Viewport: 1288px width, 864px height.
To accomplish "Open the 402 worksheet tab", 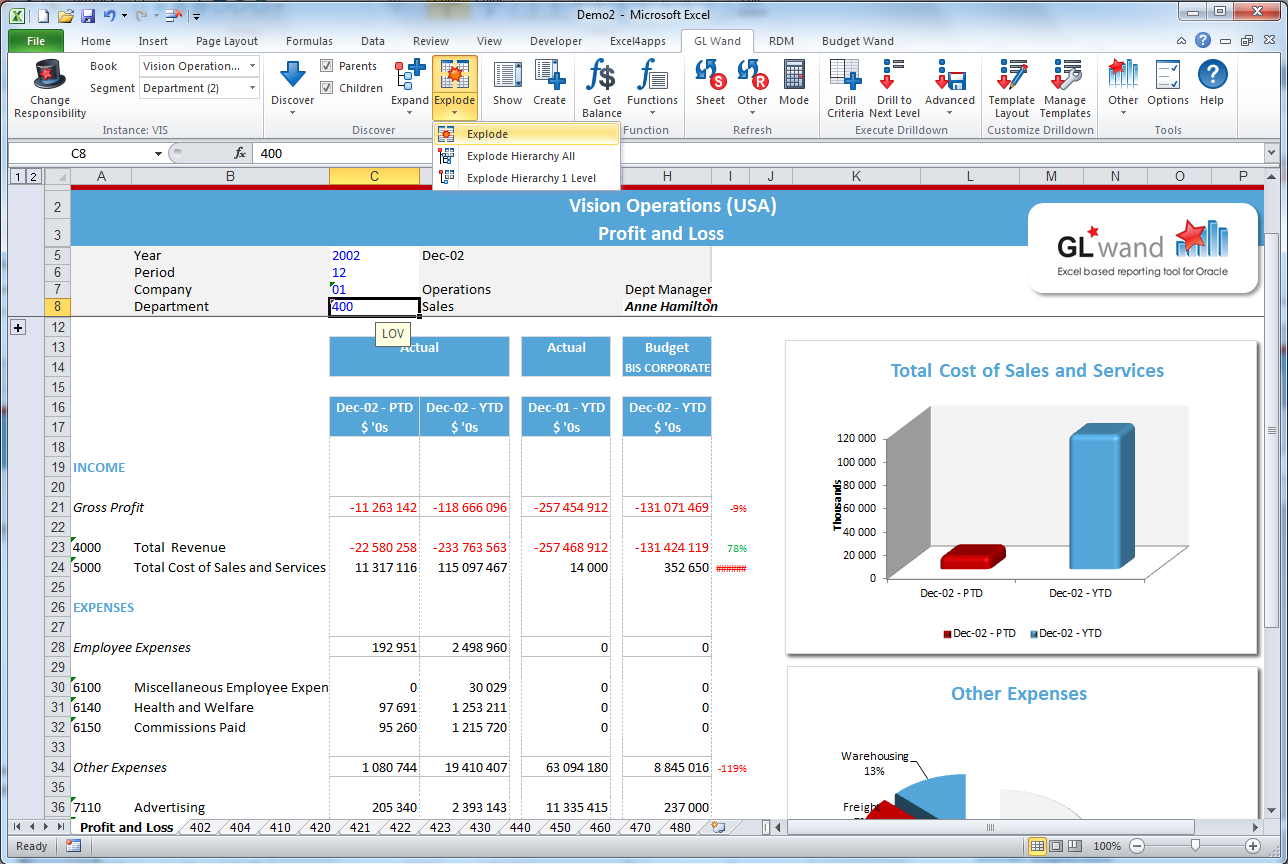I will (200, 827).
